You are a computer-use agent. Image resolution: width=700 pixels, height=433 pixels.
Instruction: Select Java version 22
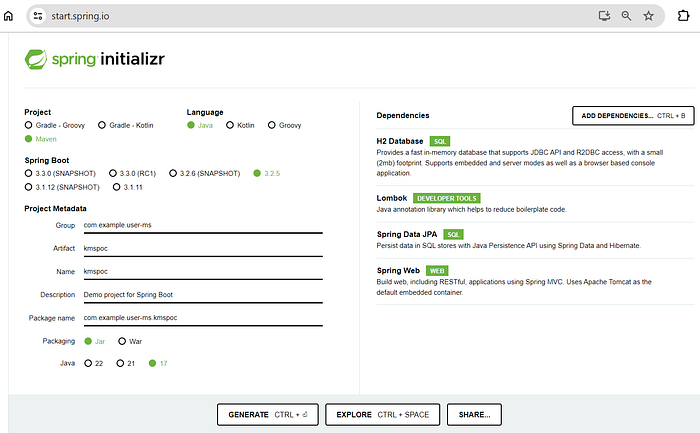[x=94, y=363]
